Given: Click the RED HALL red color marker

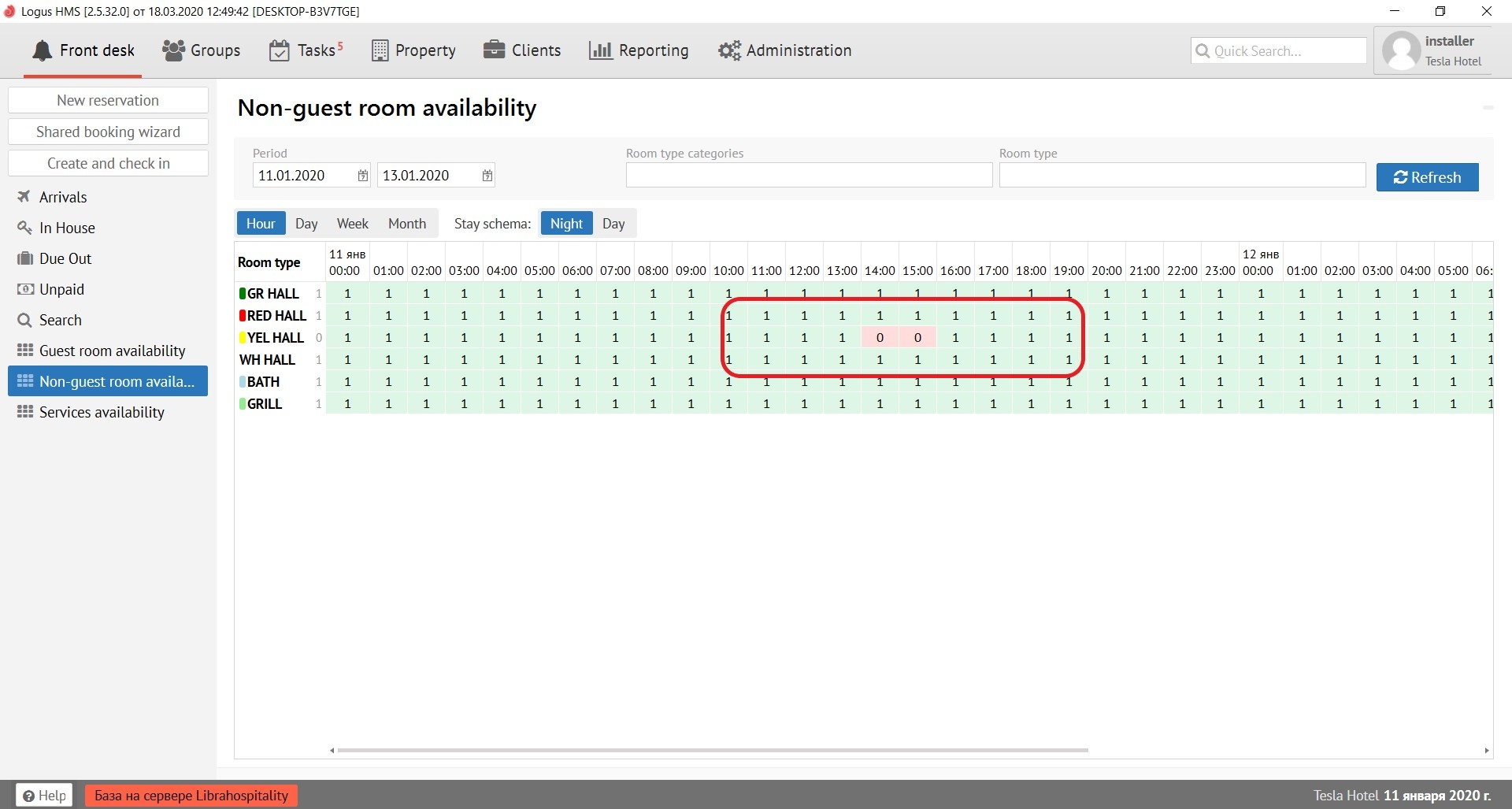Looking at the screenshot, I should point(243,315).
